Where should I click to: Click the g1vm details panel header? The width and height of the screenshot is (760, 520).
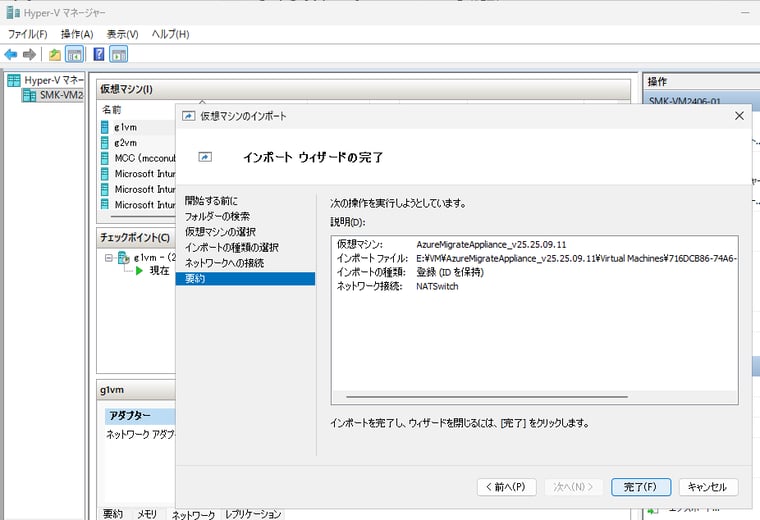pyautogui.click(x=136, y=390)
